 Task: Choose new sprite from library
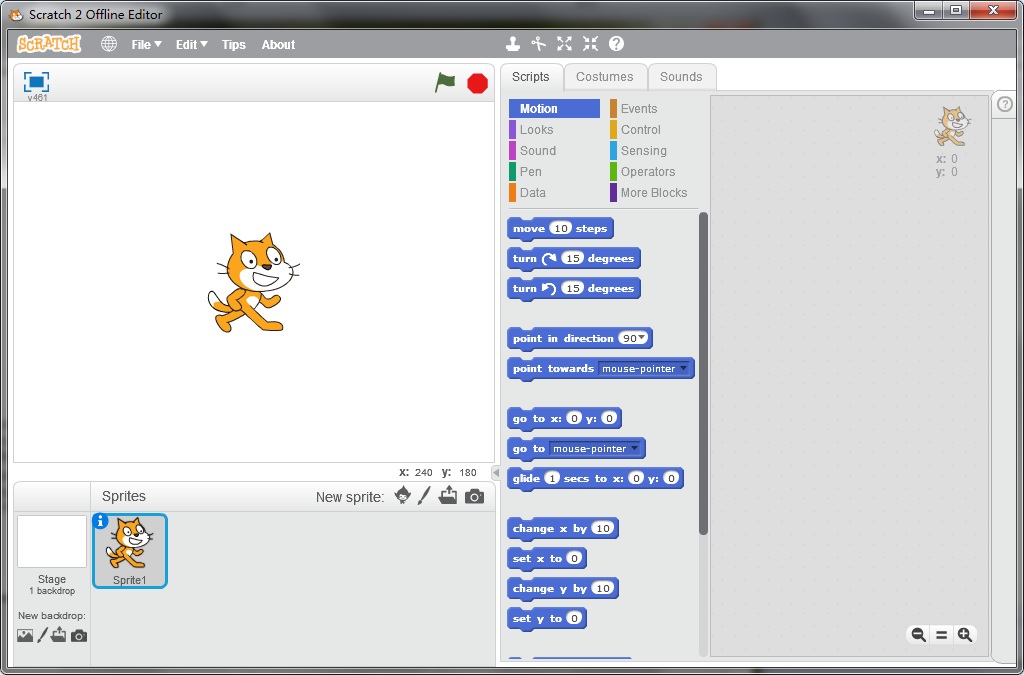pyautogui.click(x=403, y=495)
